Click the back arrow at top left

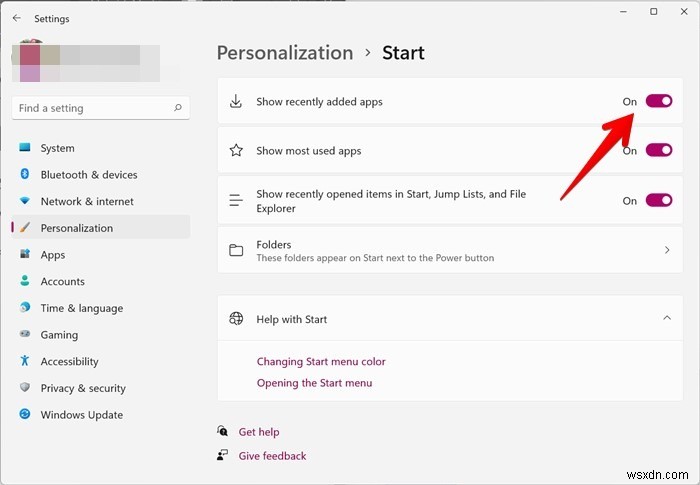[x=16, y=18]
